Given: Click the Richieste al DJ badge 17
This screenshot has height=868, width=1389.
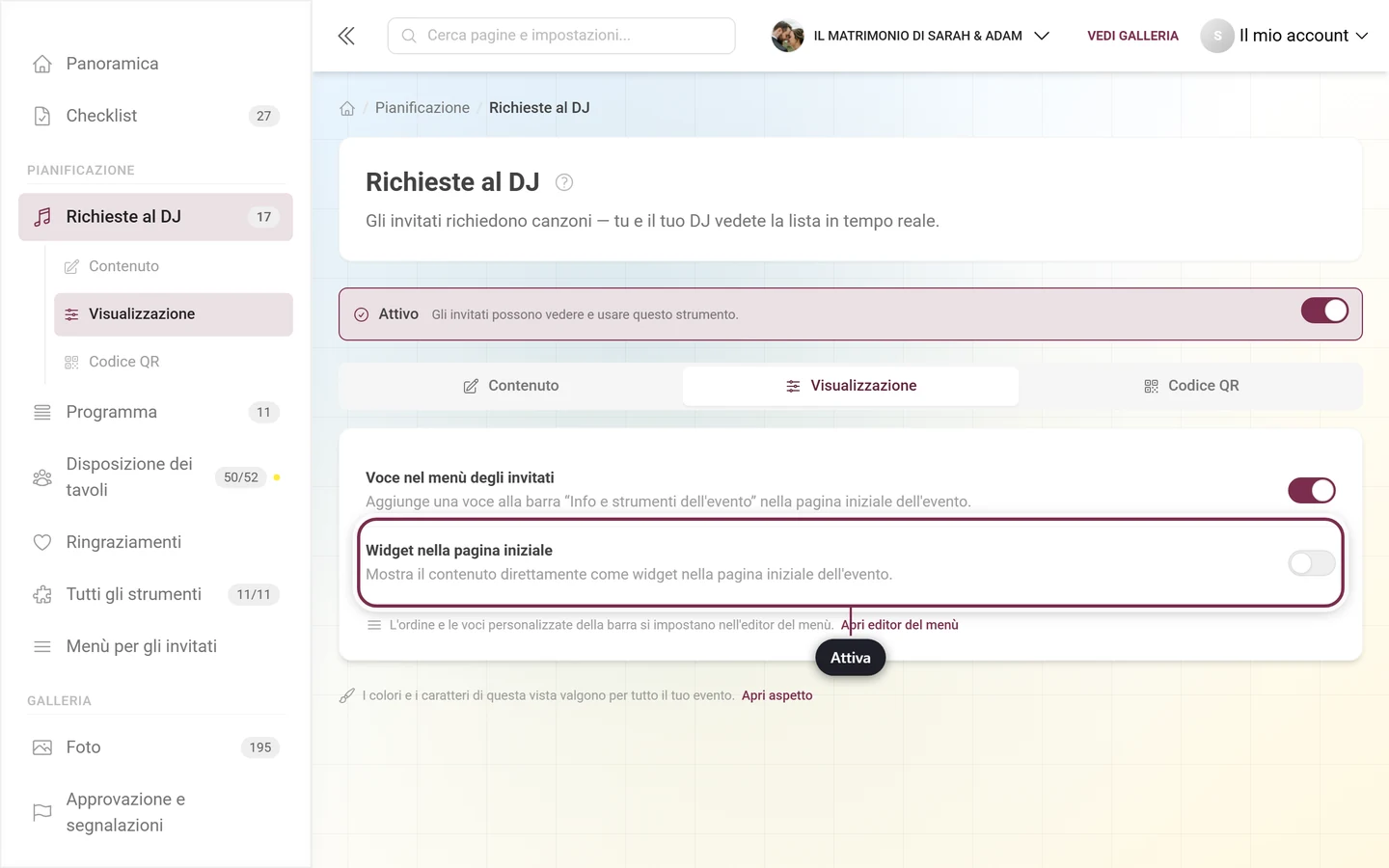Looking at the screenshot, I should (263, 217).
